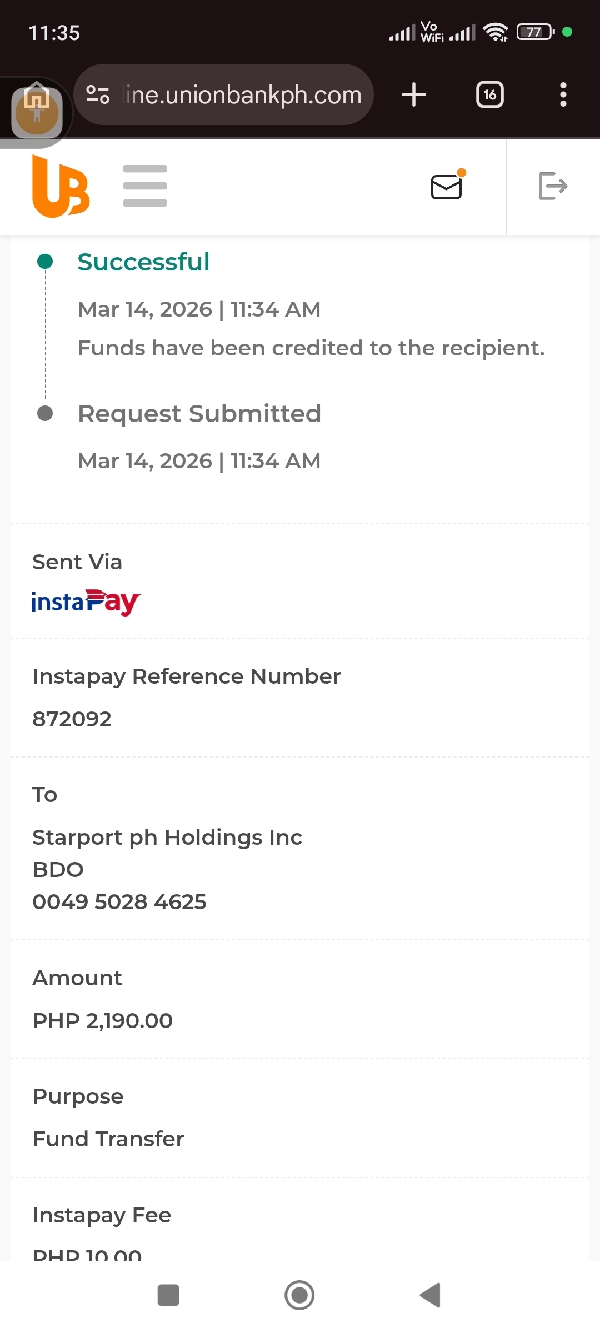The width and height of the screenshot is (600, 1333).
Task: Tap recipient name Starport ph Holdings Inc
Action: point(167,837)
